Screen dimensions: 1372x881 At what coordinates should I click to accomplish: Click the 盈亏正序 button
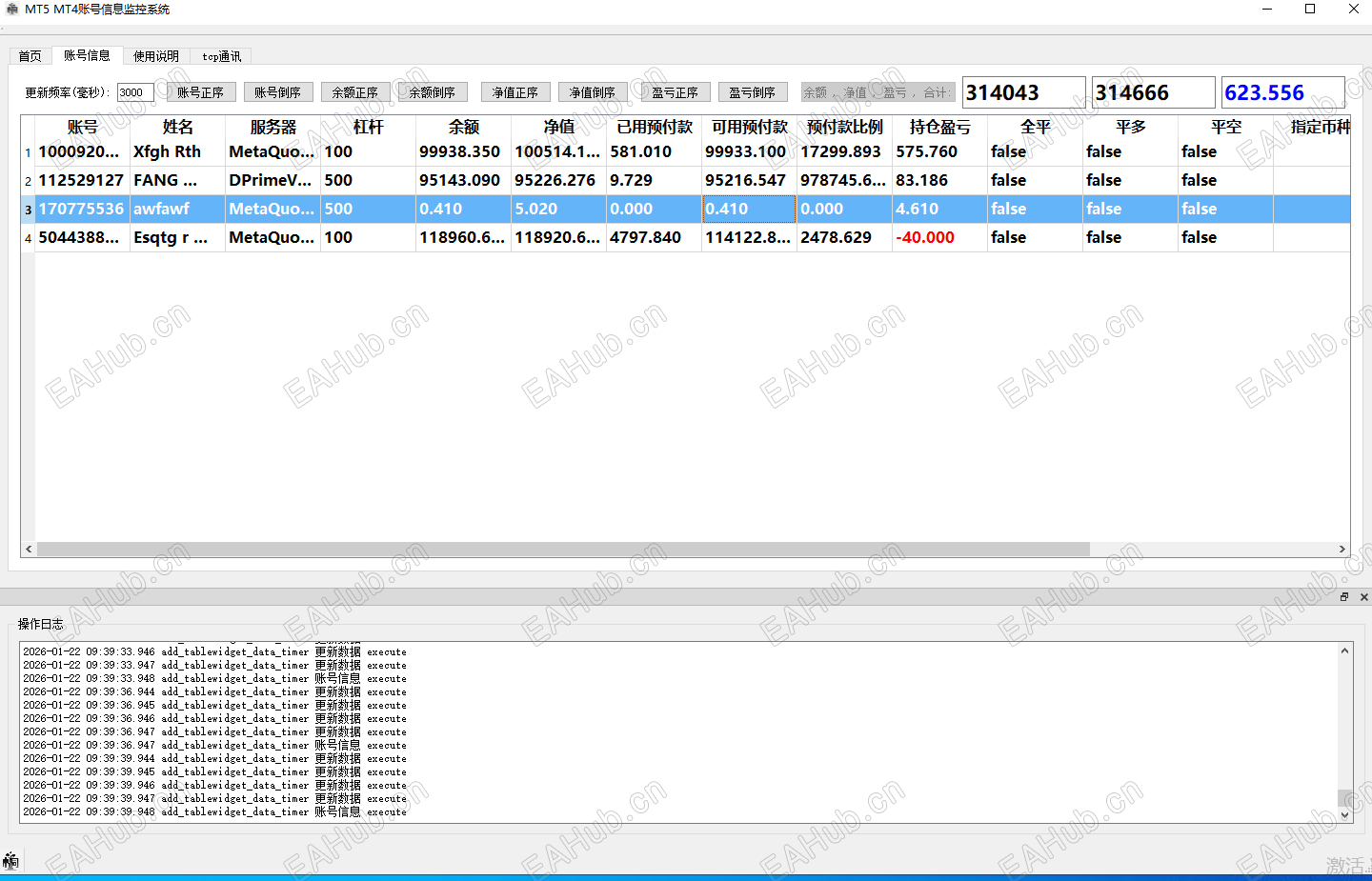pyautogui.click(x=676, y=92)
